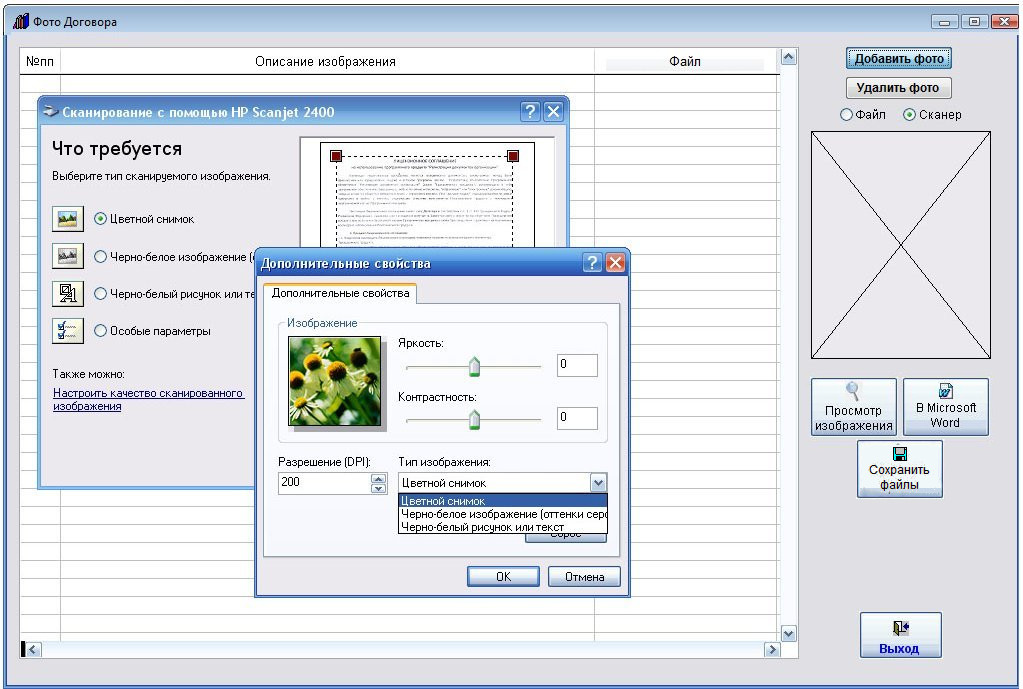Screen dimensions: 1023x689
Task: Pick Черно-белое изображение (оттенки серого) in list
Action: (x=502, y=513)
